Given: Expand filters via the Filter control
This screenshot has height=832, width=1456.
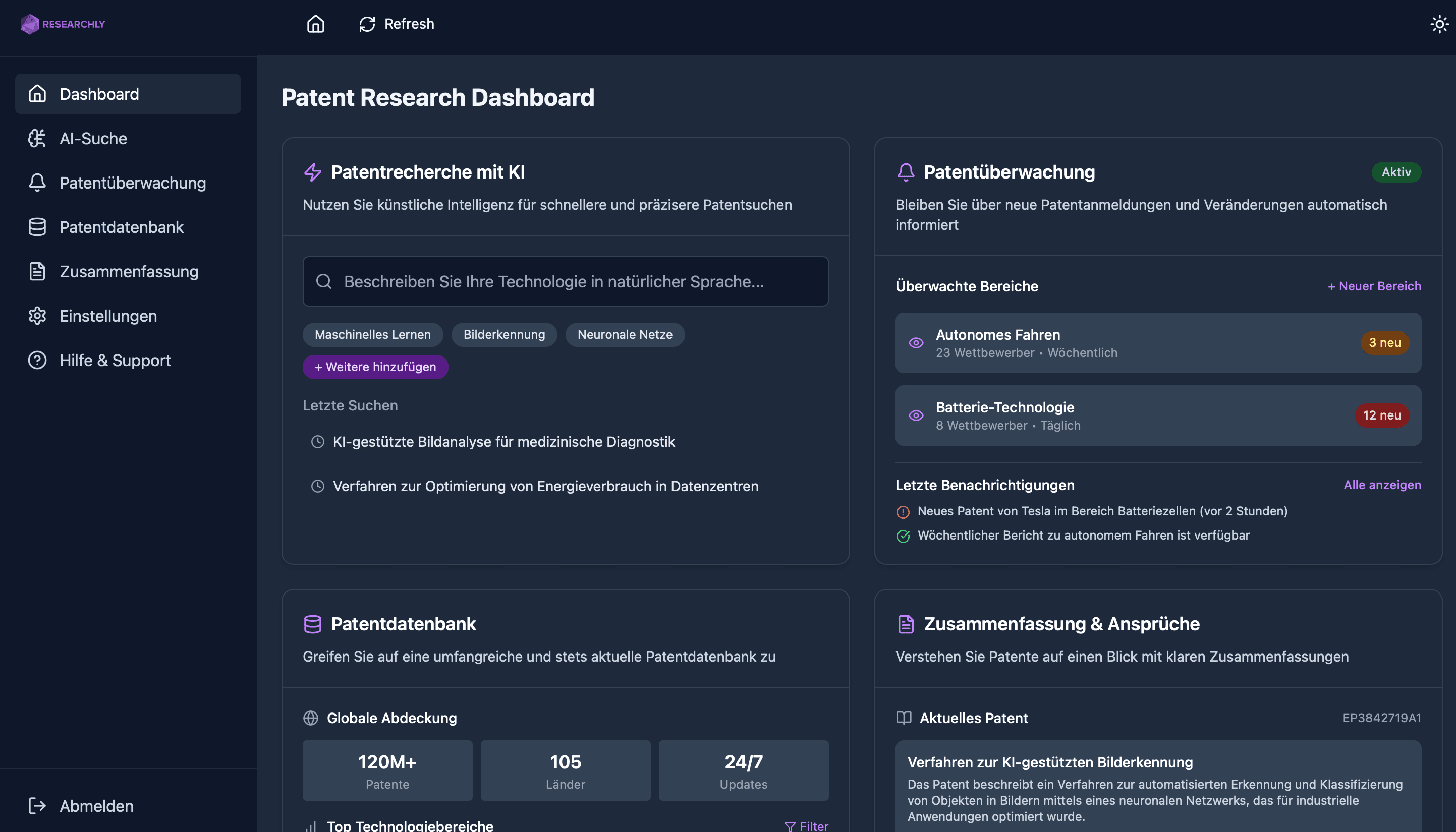Looking at the screenshot, I should (x=806, y=826).
